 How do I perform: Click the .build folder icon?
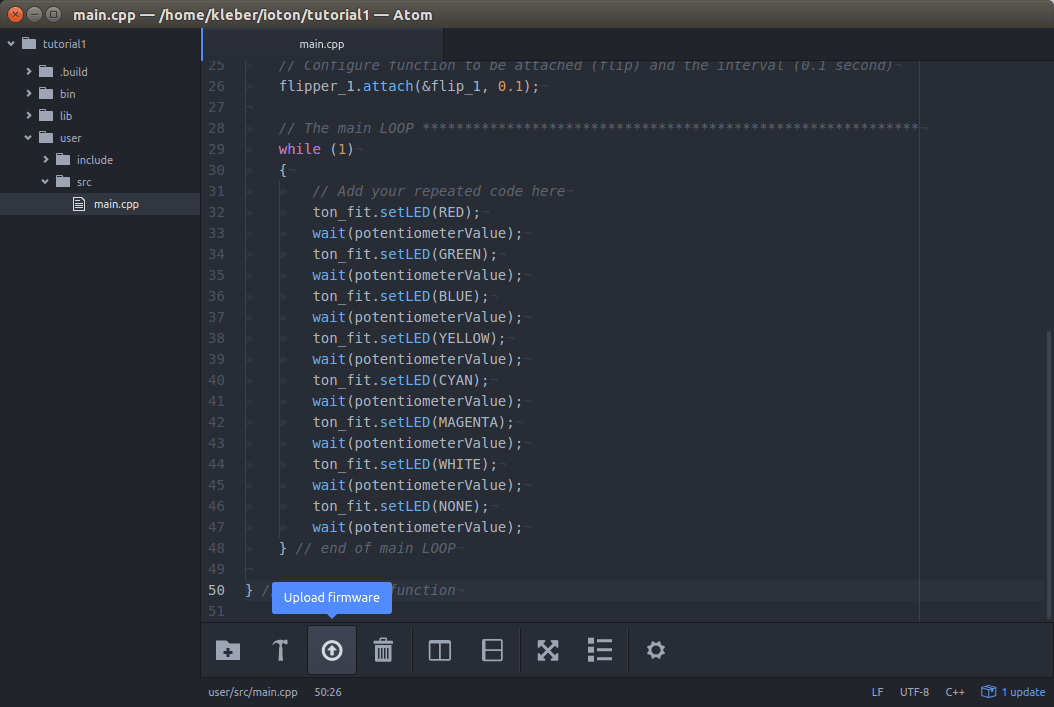[x=46, y=71]
